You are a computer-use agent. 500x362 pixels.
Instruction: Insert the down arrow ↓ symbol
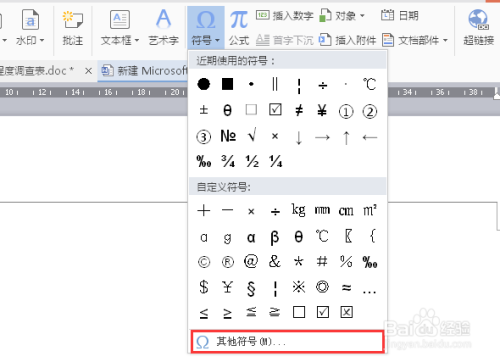299,137
